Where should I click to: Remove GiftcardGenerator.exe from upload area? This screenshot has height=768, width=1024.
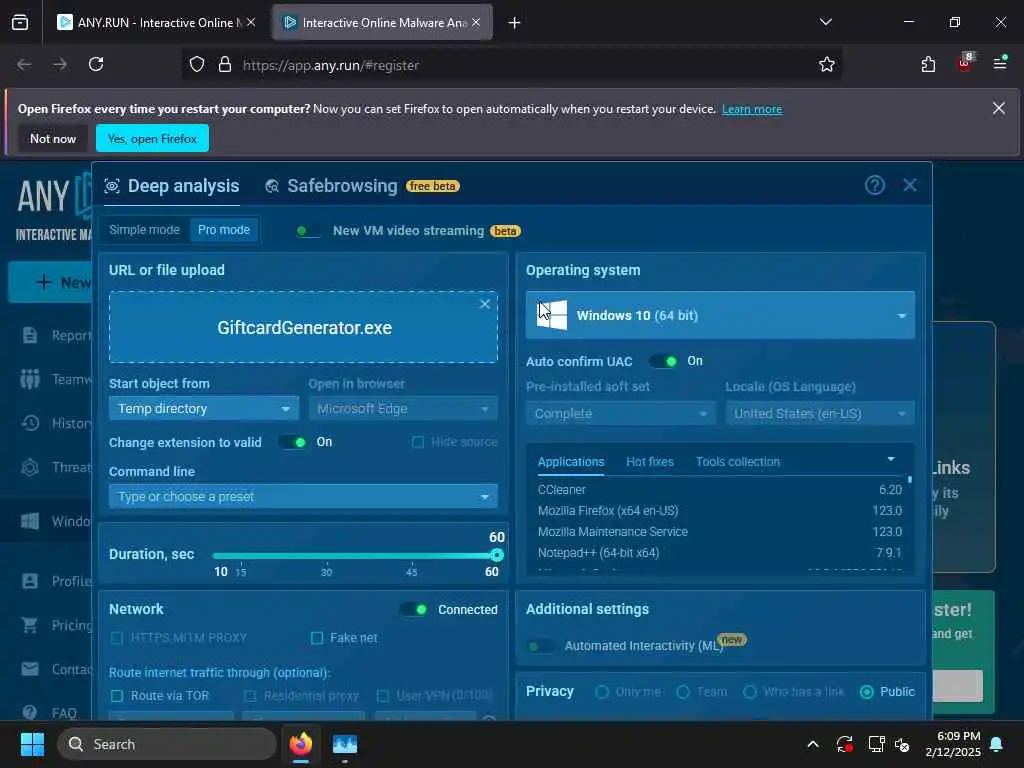pyautogui.click(x=485, y=304)
